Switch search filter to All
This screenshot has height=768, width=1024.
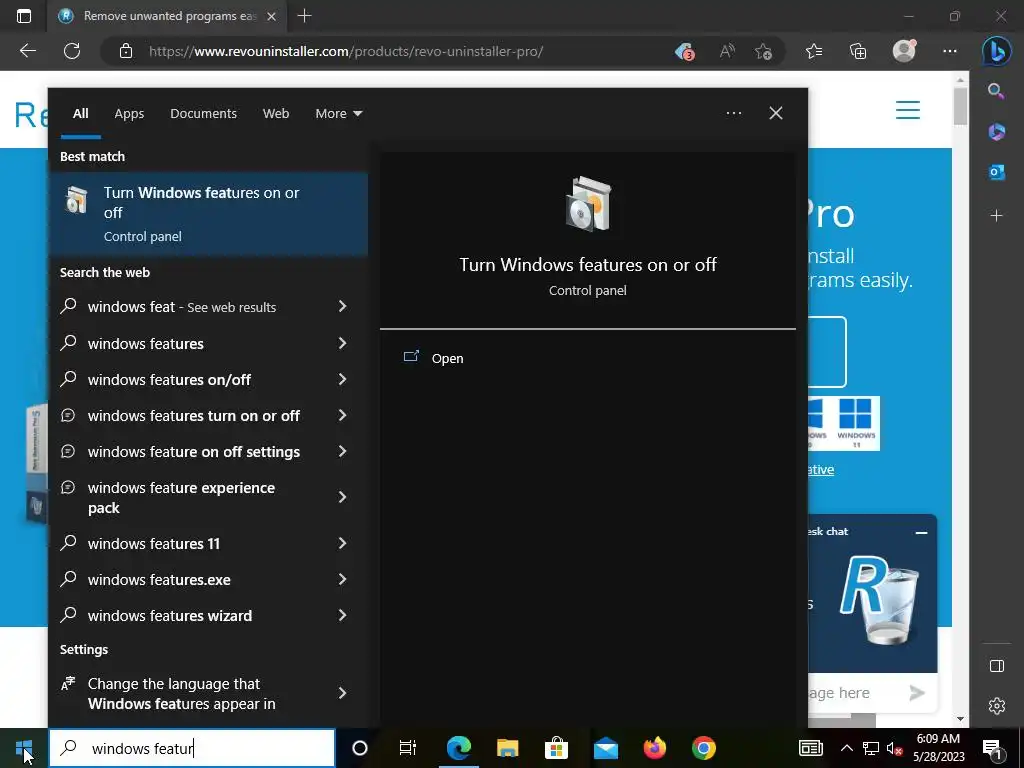pos(80,114)
